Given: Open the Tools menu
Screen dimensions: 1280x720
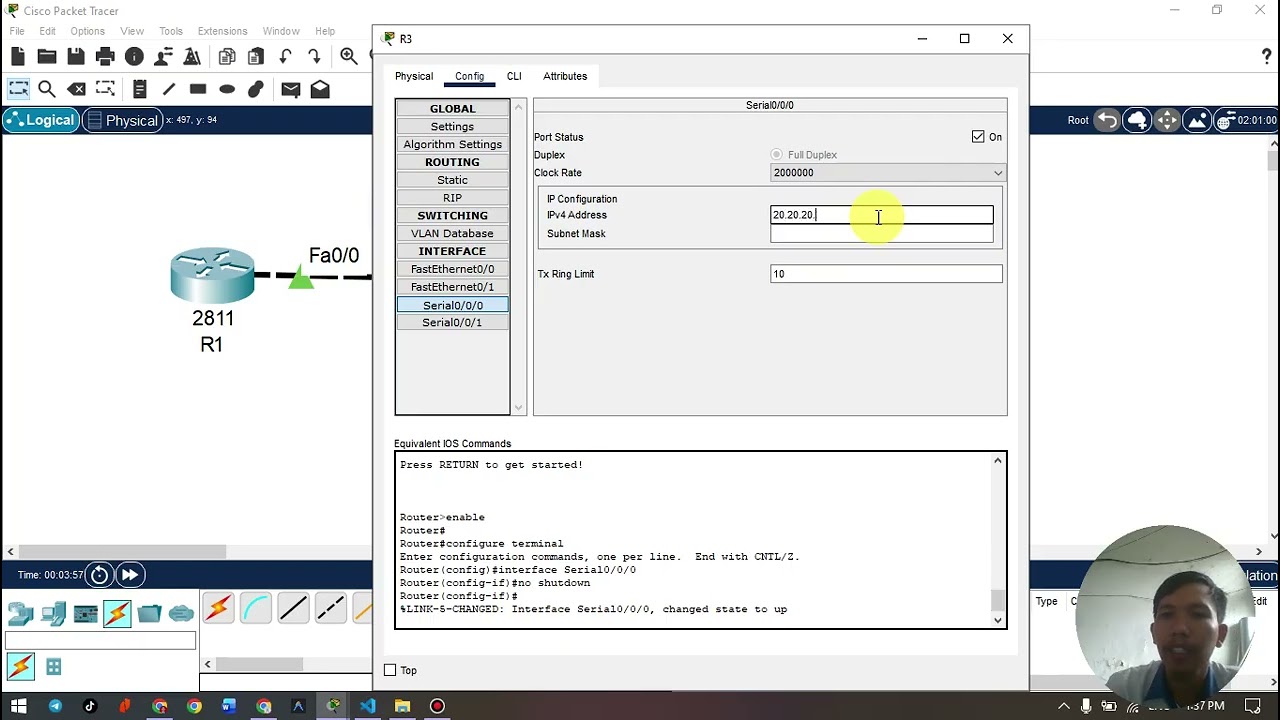Looking at the screenshot, I should pos(171,31).
